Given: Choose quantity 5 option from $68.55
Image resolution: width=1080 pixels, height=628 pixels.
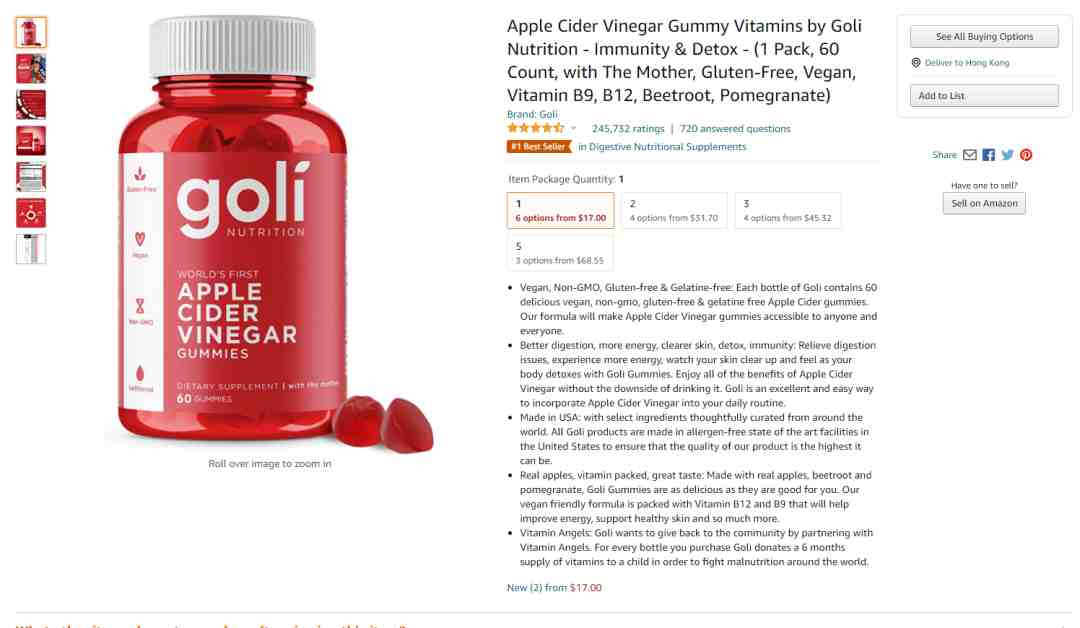Looking at the screenshot, I should [x=560, y=253].
